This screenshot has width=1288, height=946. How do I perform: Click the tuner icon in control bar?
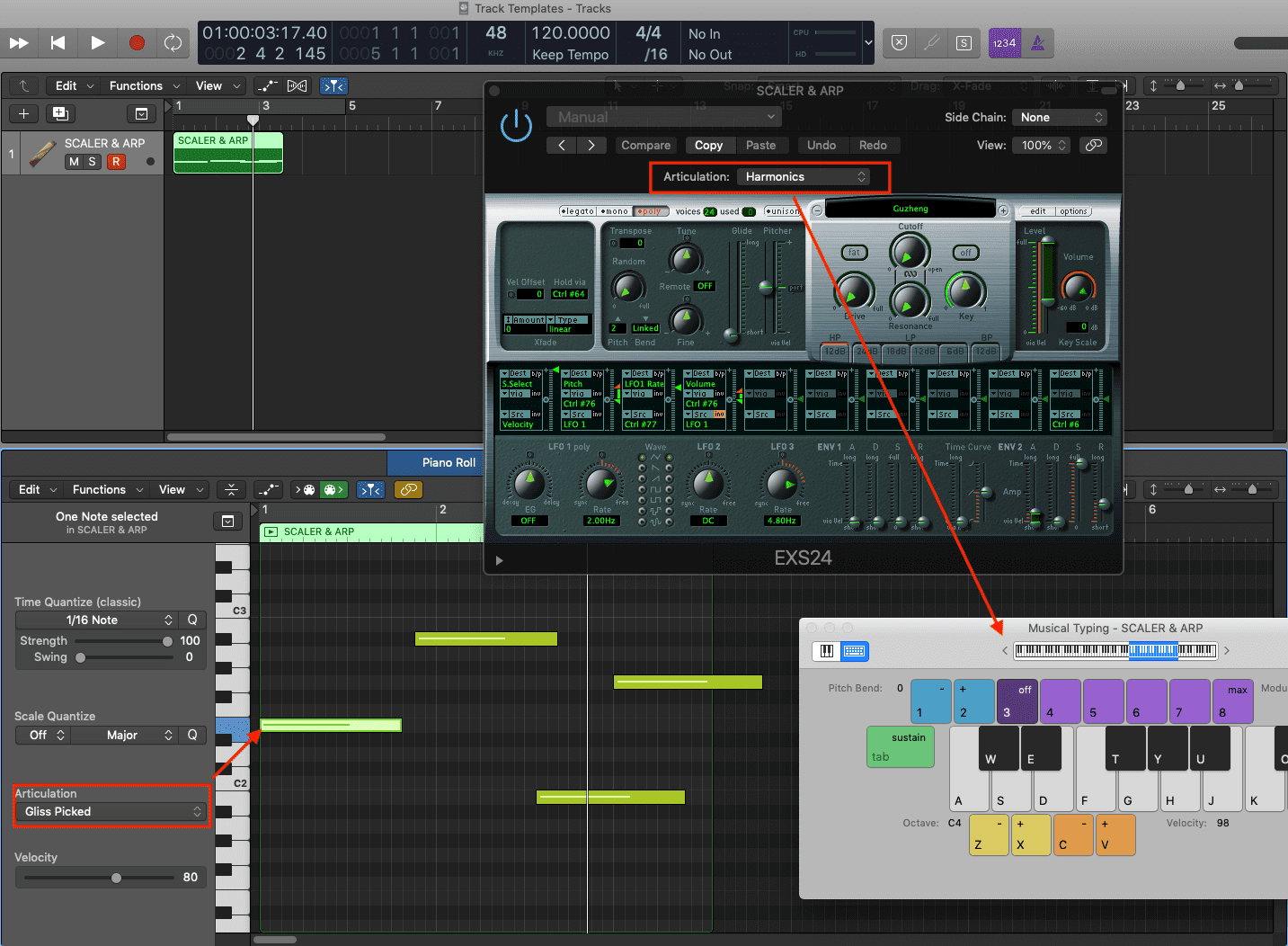(932, 42)
